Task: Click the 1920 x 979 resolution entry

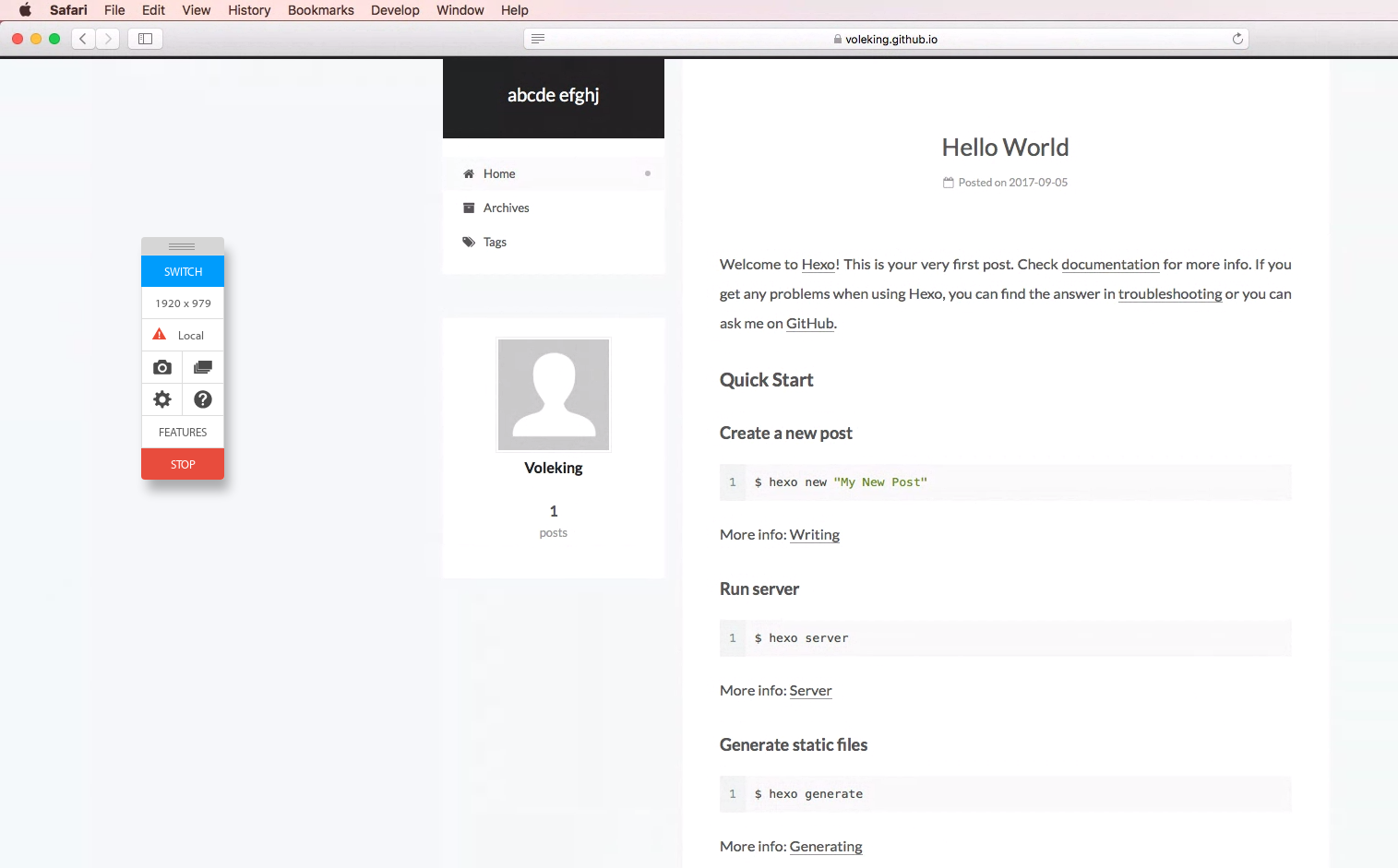Action: [183, 303]
